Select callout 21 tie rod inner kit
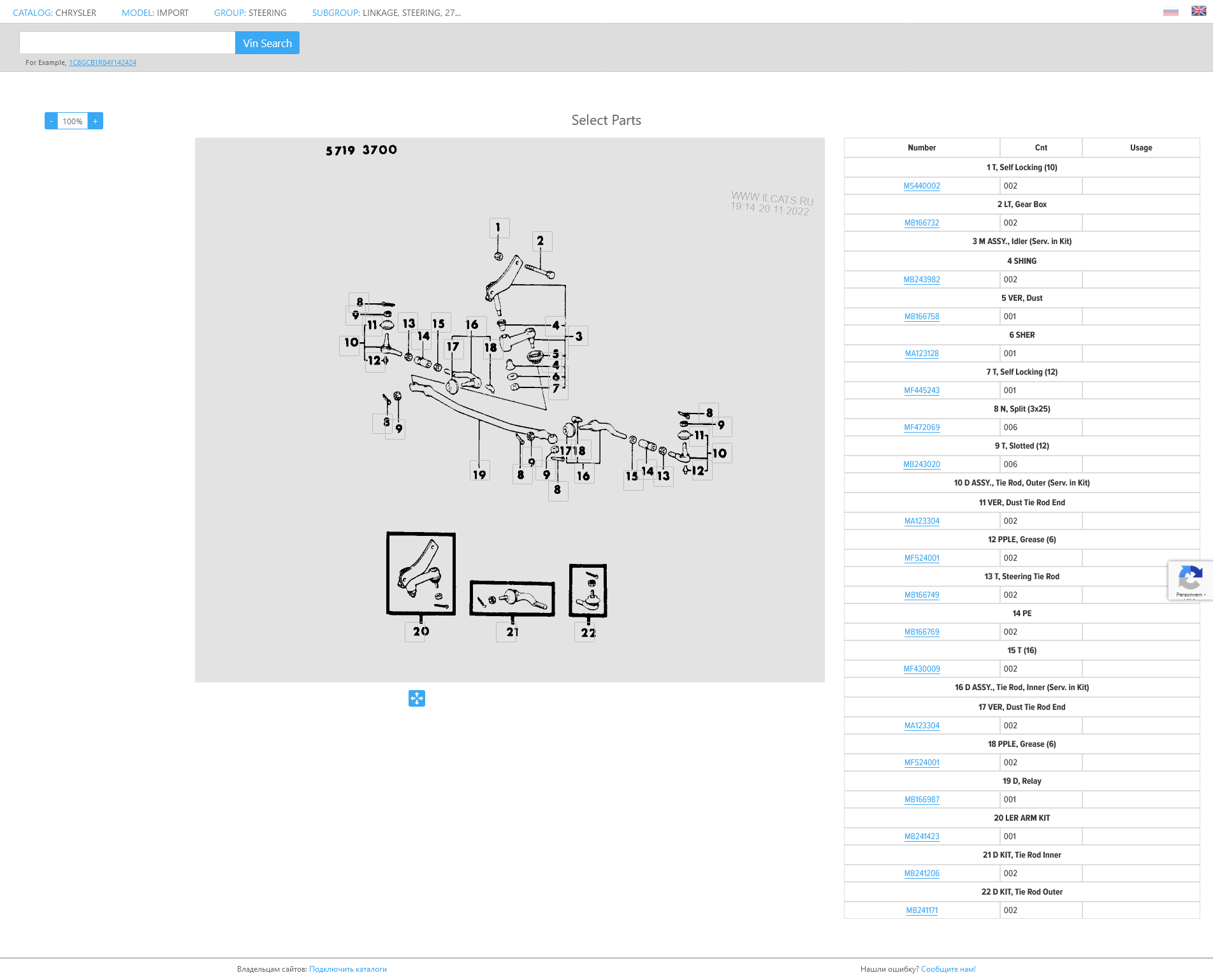 pos(512,598)
